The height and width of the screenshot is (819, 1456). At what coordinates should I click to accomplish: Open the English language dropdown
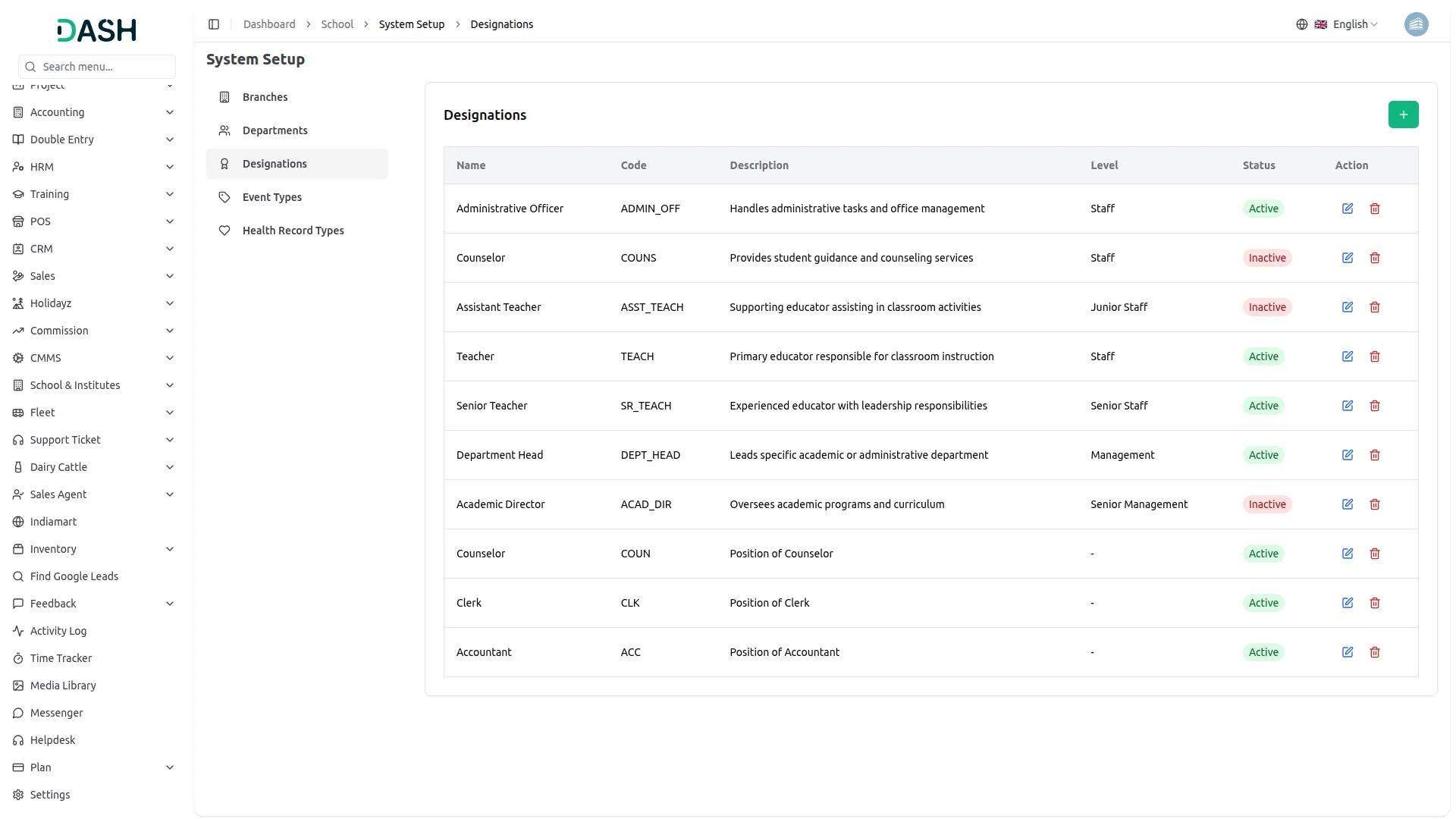1354,24
